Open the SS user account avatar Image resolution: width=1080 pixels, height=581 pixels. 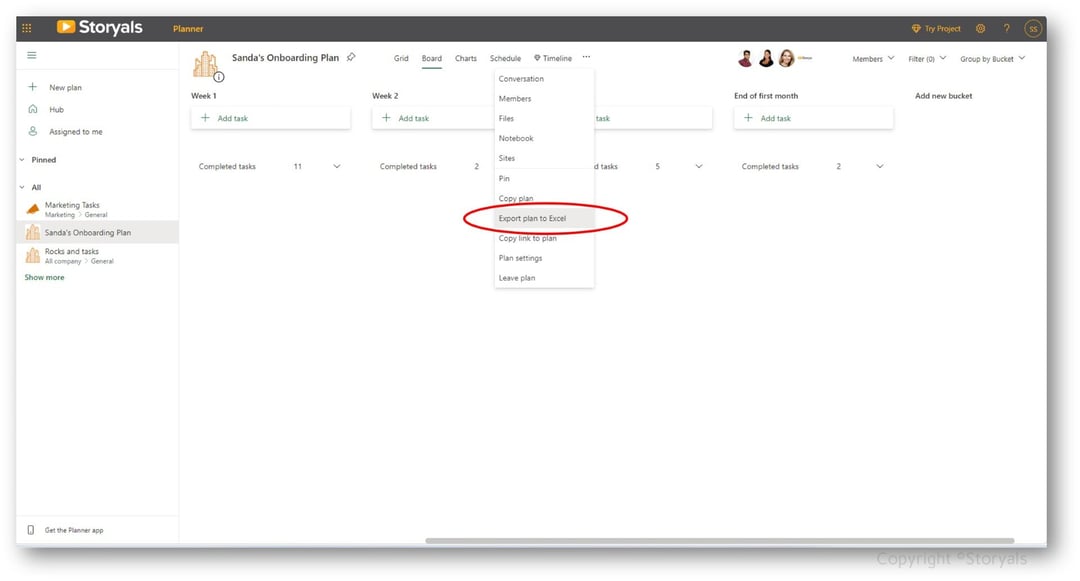(1032, 29)
